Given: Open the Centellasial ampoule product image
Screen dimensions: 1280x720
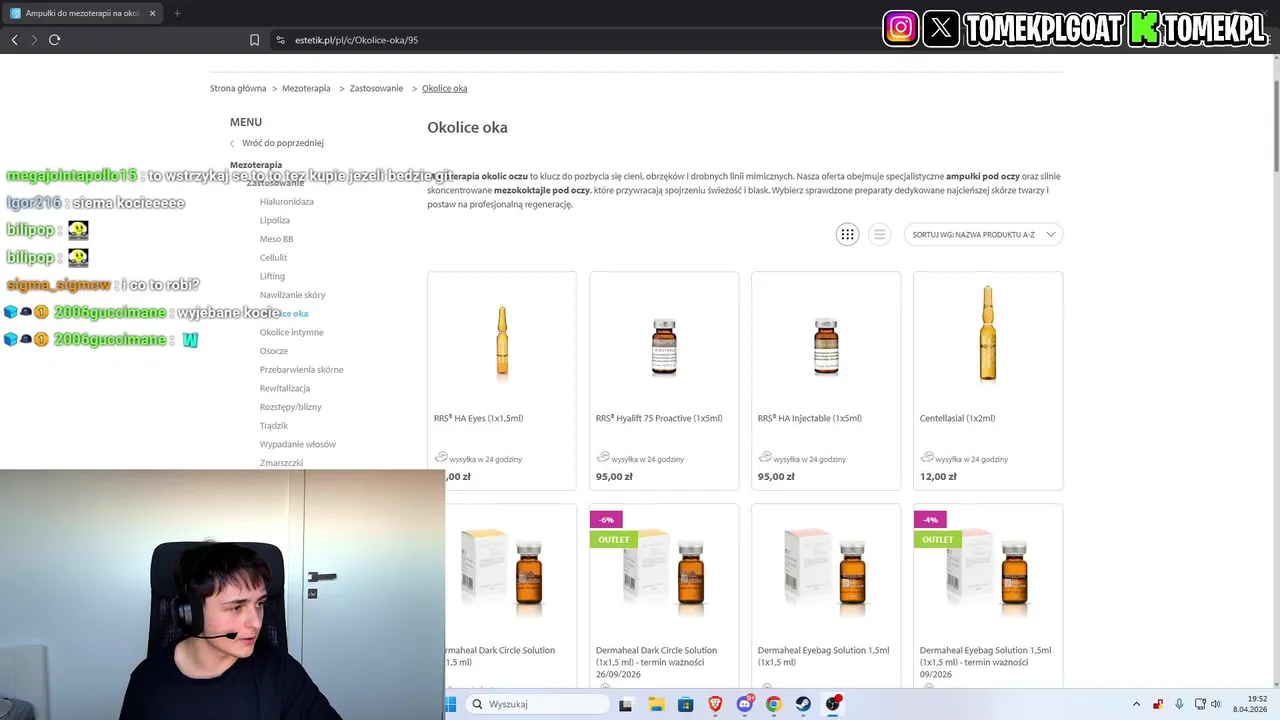Looking at the screenshot, I should (988, 333).
